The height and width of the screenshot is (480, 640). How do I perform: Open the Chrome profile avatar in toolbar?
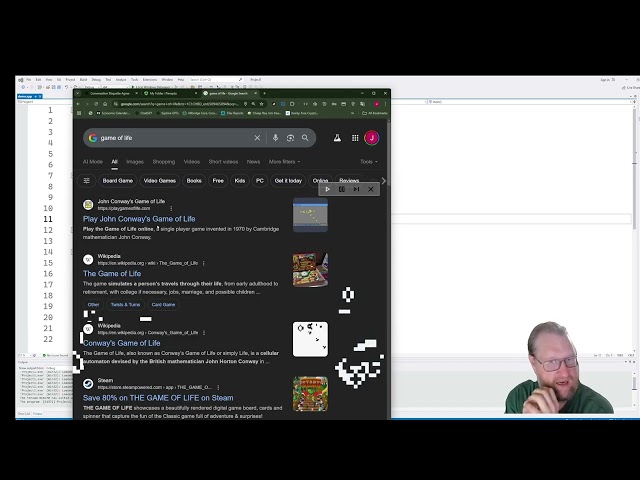(x=377, y=104)
